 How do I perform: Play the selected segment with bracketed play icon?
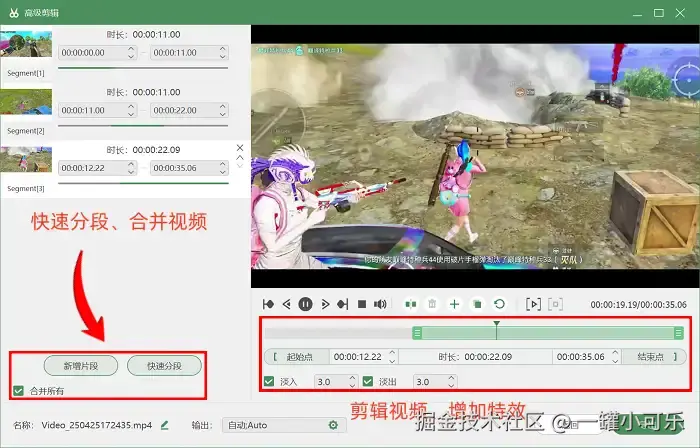[x=533, y=304]
